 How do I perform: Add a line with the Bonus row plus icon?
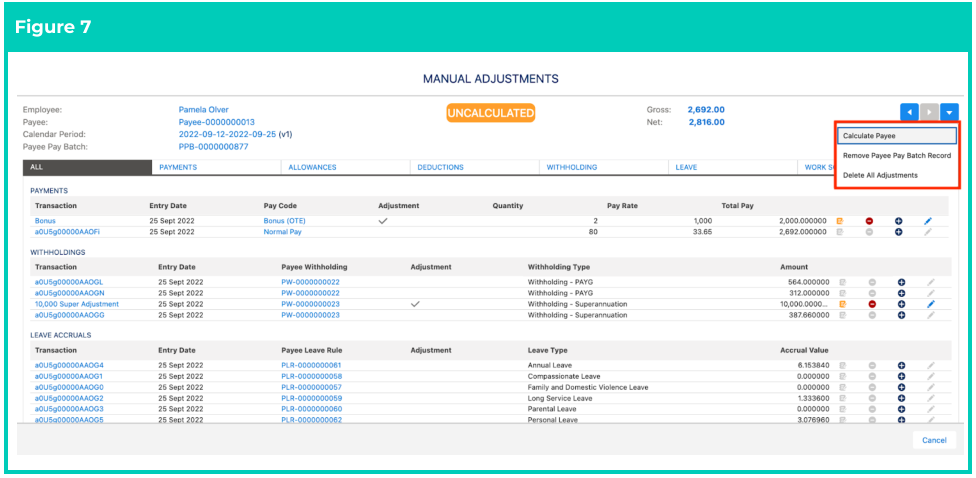pyautogui.click(x=899, y=221)
